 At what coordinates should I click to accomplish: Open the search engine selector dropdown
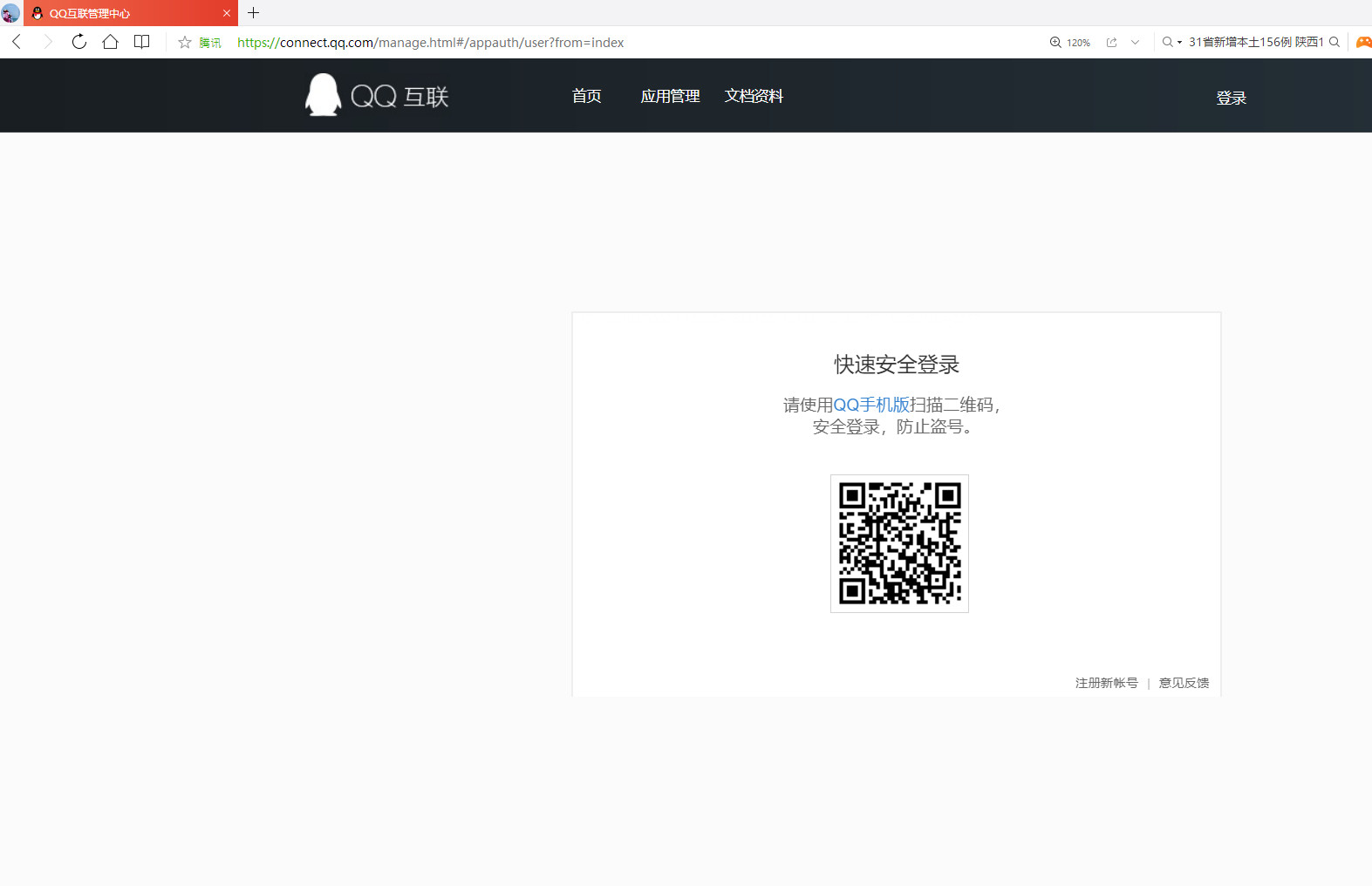pyautogui.click(x=1171, y=42)
